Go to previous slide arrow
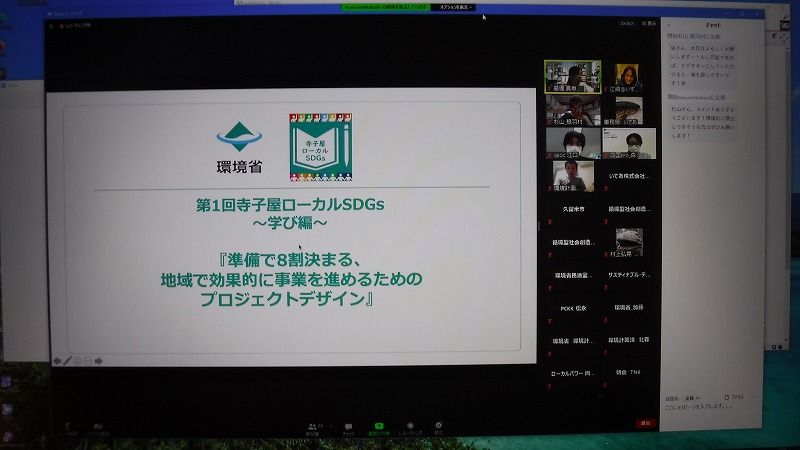The width and height of the screenshot is (800, 450). (57, 361)
